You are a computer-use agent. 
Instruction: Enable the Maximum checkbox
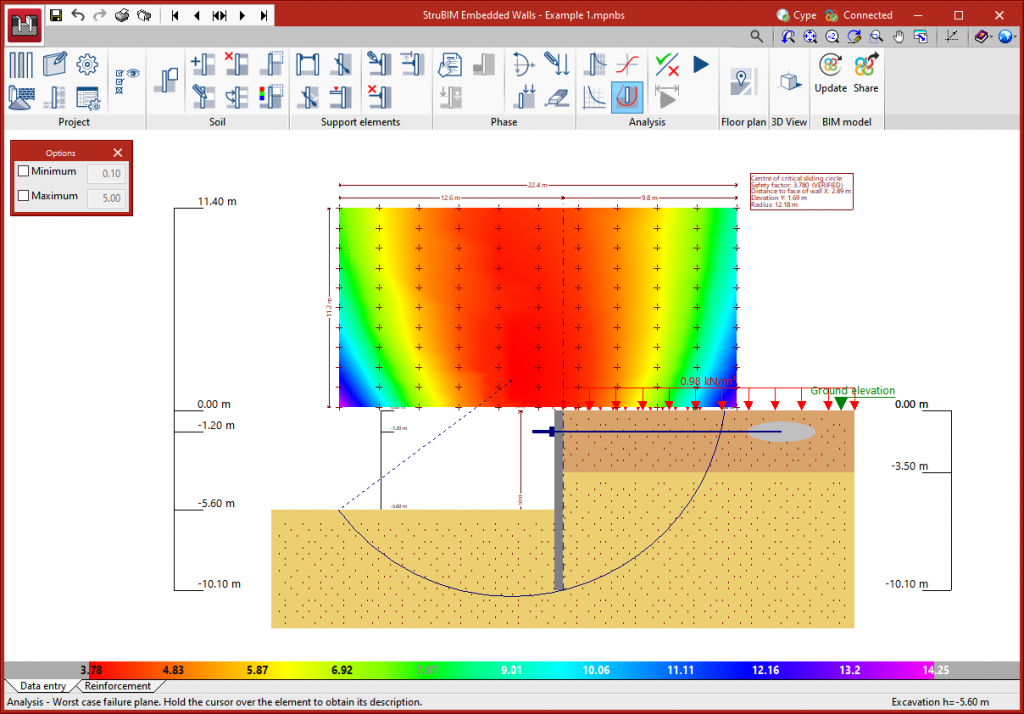(x=24, y=197)
